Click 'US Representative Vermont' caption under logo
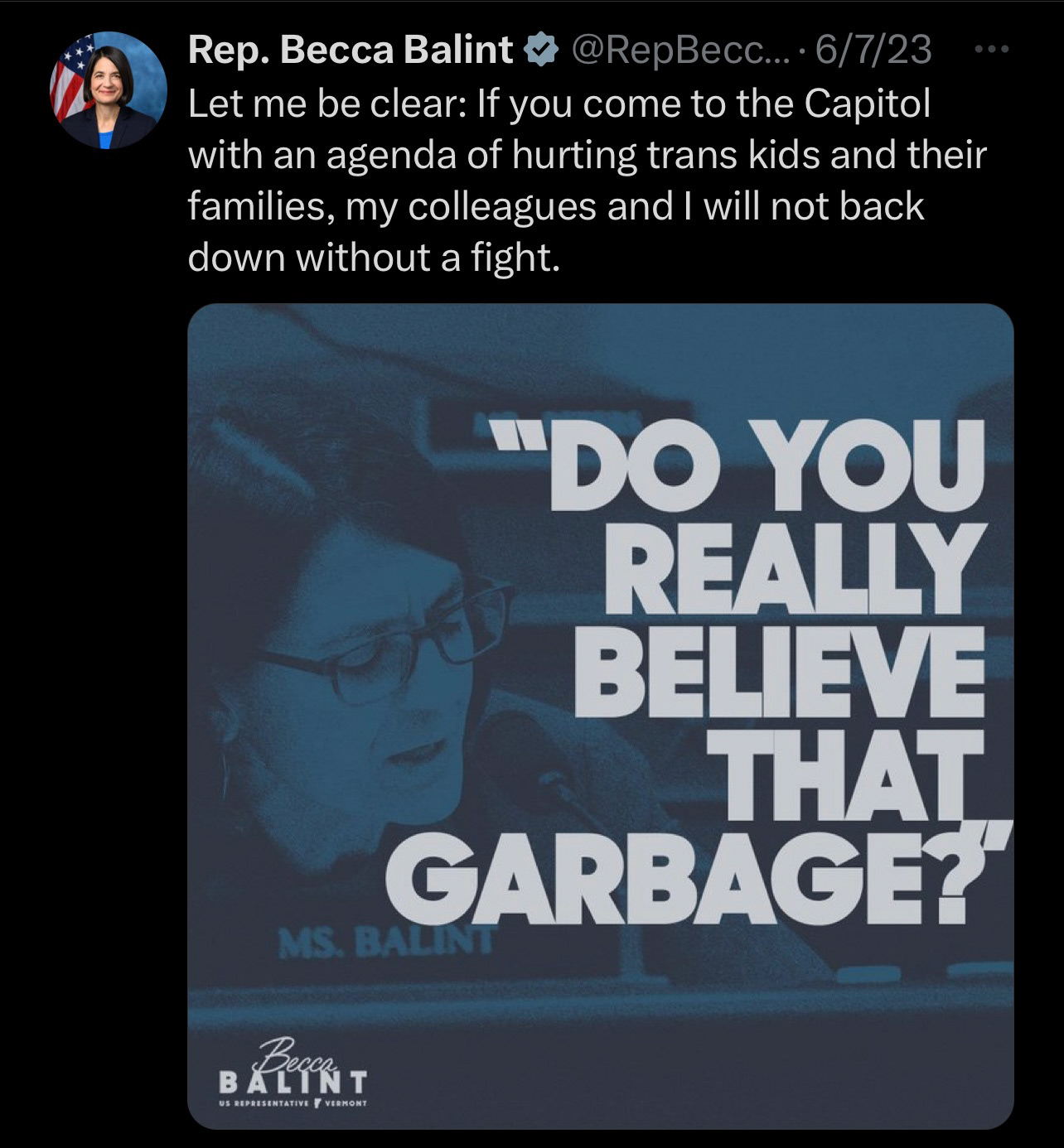Viewport: 1064px width, 1148px height. (290, 1104)
